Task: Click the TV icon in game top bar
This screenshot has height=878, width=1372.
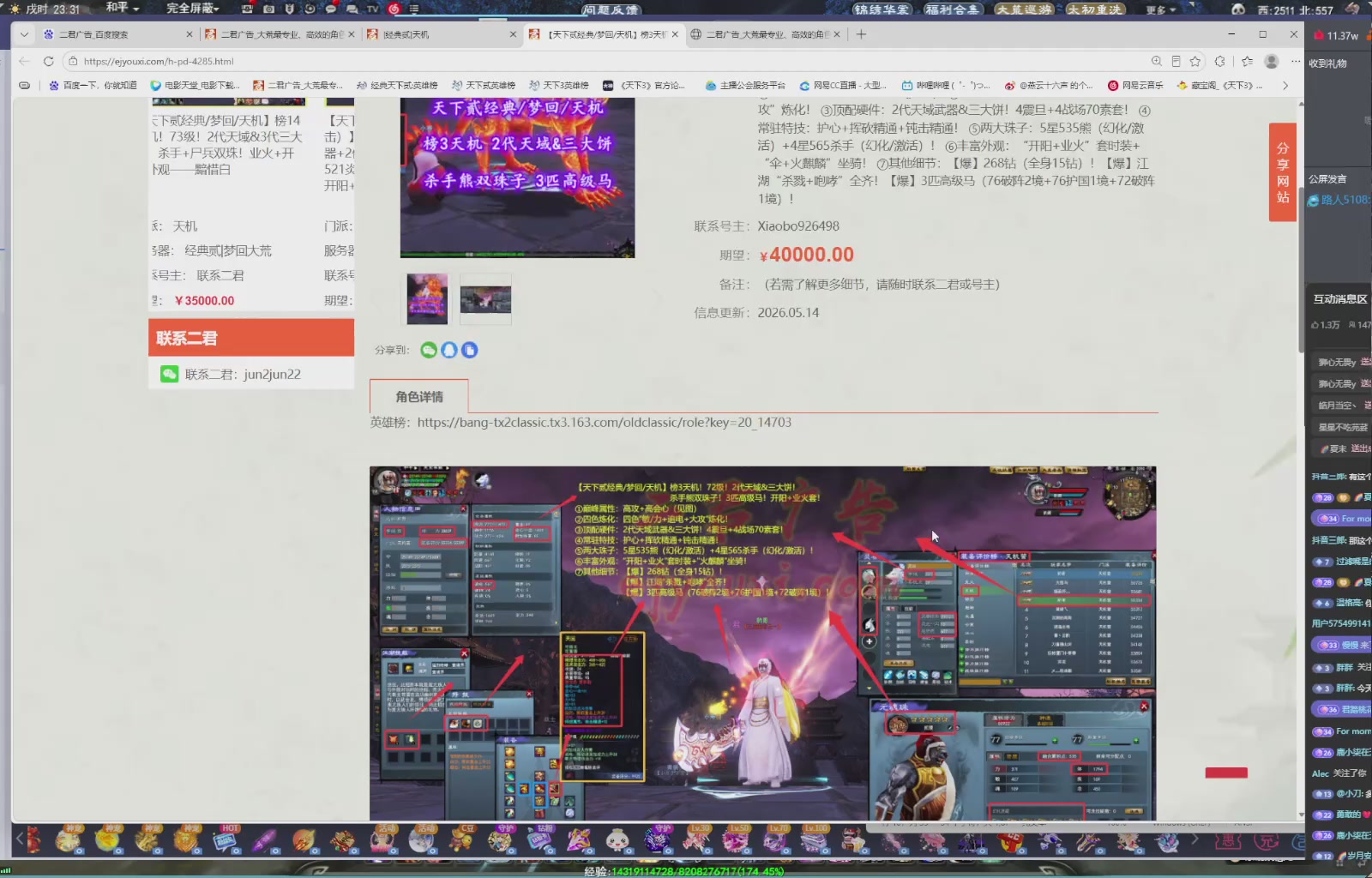Action: (x=372, y=9)
